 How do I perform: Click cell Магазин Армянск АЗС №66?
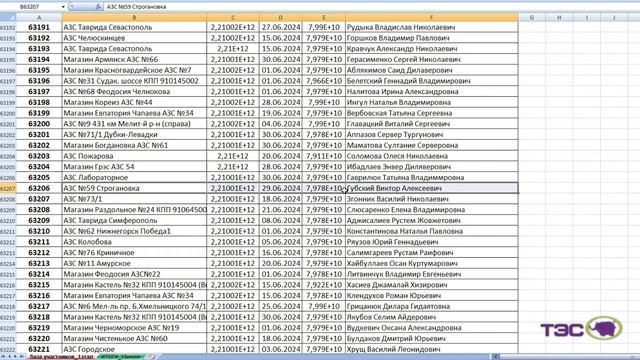pyautogui.click(x=134, y=59)
